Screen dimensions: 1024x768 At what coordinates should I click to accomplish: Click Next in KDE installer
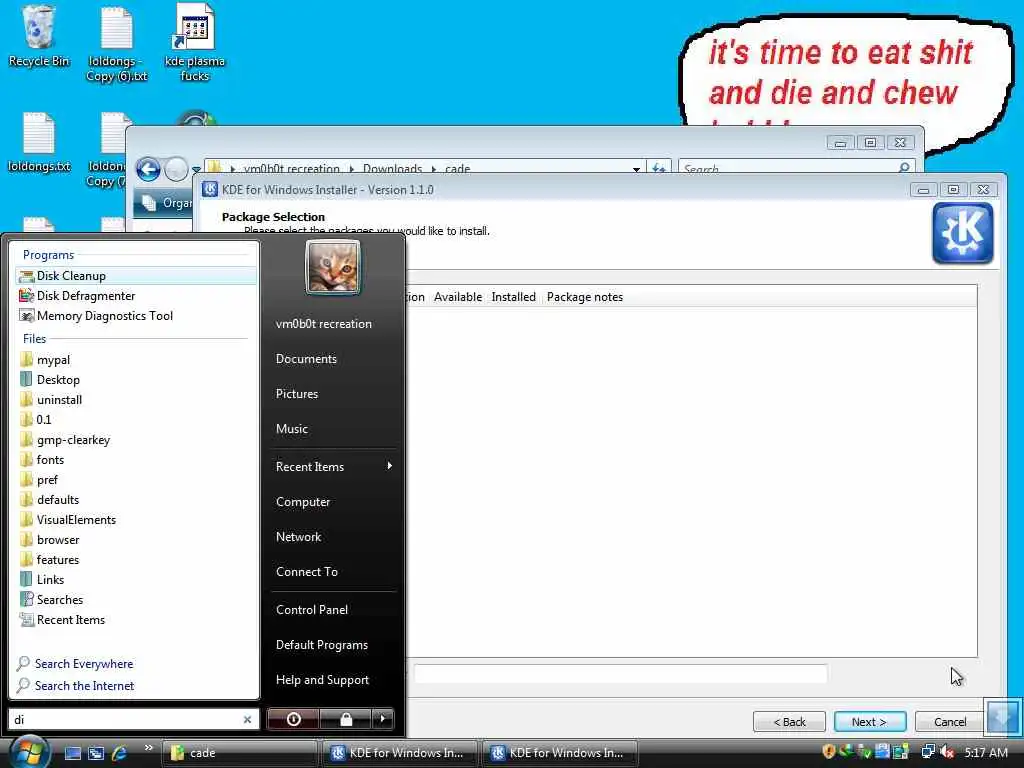pos(870,722)
